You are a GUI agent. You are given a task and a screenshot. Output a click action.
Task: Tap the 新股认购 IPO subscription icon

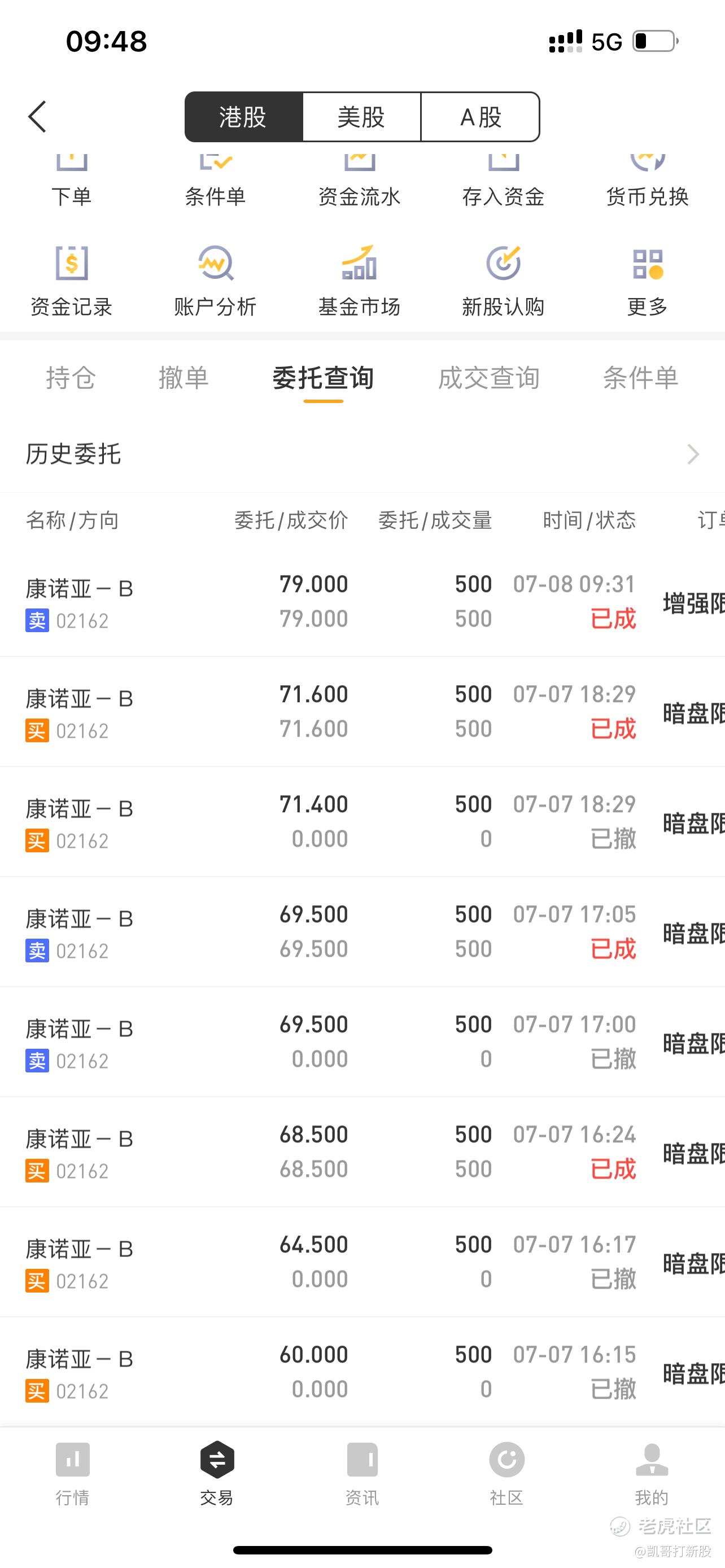pos(503,264)
